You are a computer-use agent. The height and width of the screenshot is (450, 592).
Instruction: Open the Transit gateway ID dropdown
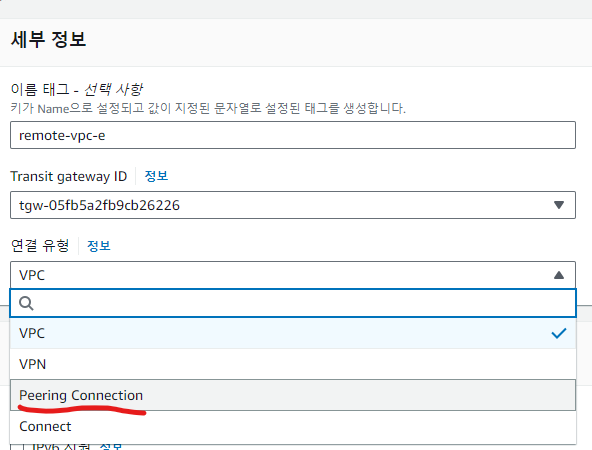[293, 205]
